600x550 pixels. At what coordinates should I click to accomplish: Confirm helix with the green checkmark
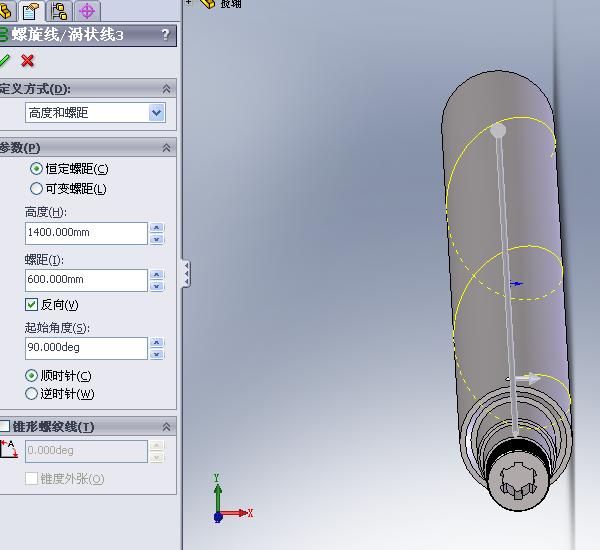pyautogui.click(x=5, y=60)
